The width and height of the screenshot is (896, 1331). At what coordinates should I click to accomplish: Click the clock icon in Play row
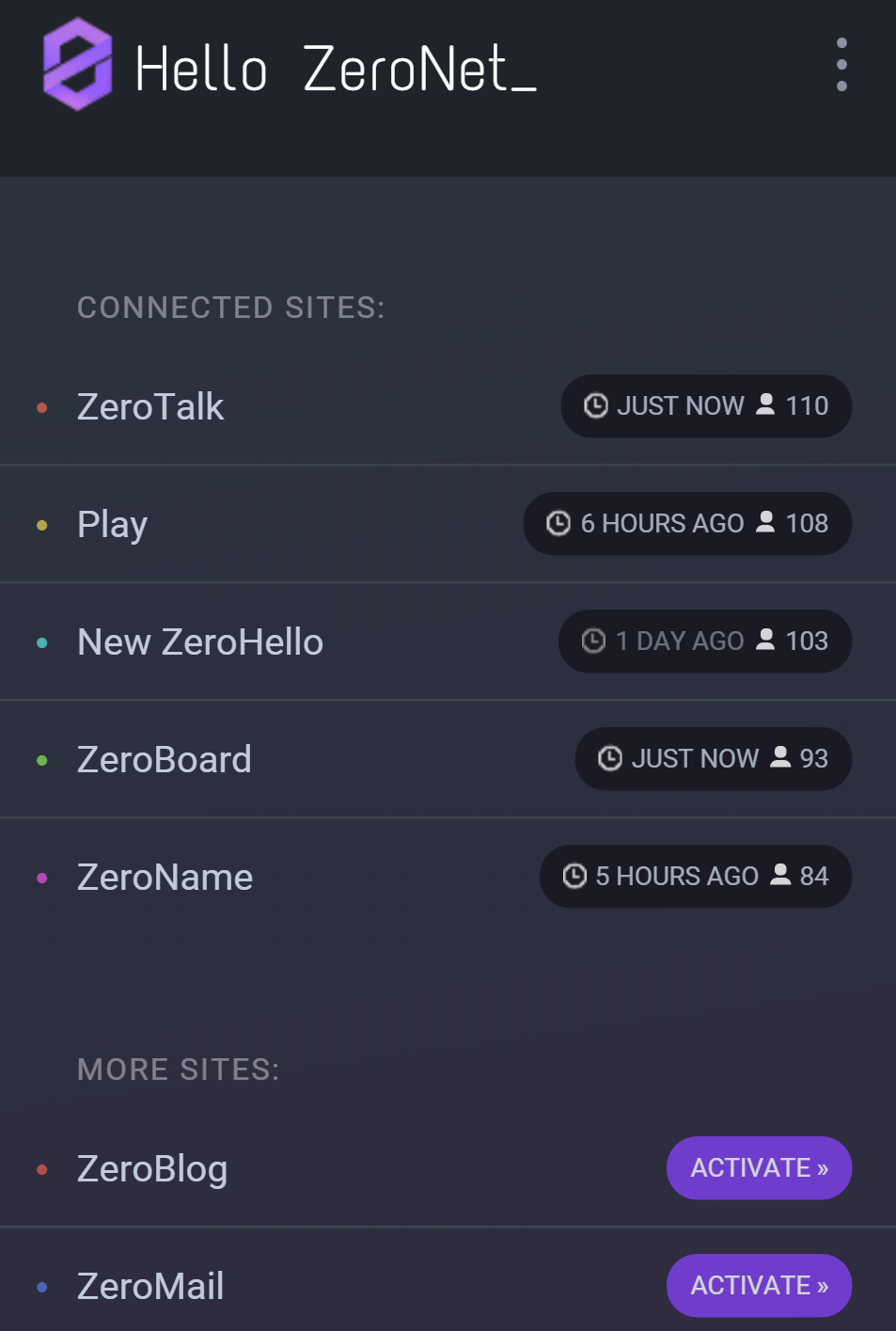(x=558, y=523)
